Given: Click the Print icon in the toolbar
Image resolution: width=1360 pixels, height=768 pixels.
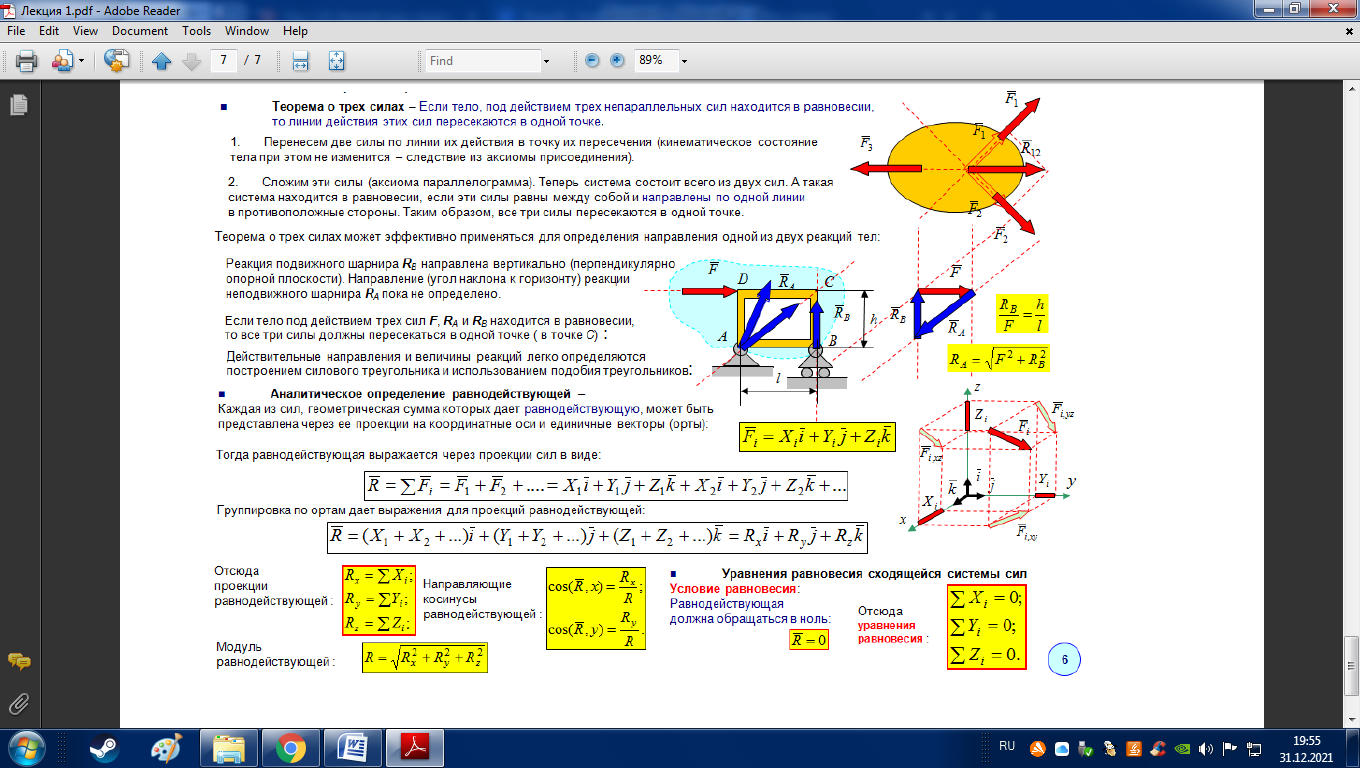Looking at the screenshot, I should (26, 61).
